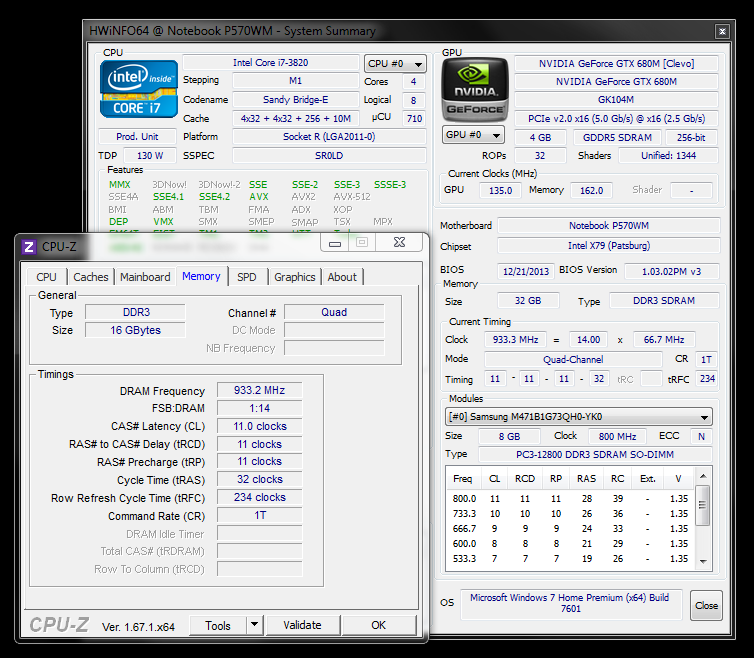Close the HWiNFO64 System Summary window
The image size is (754, 658).
click(x=722, y=32)
